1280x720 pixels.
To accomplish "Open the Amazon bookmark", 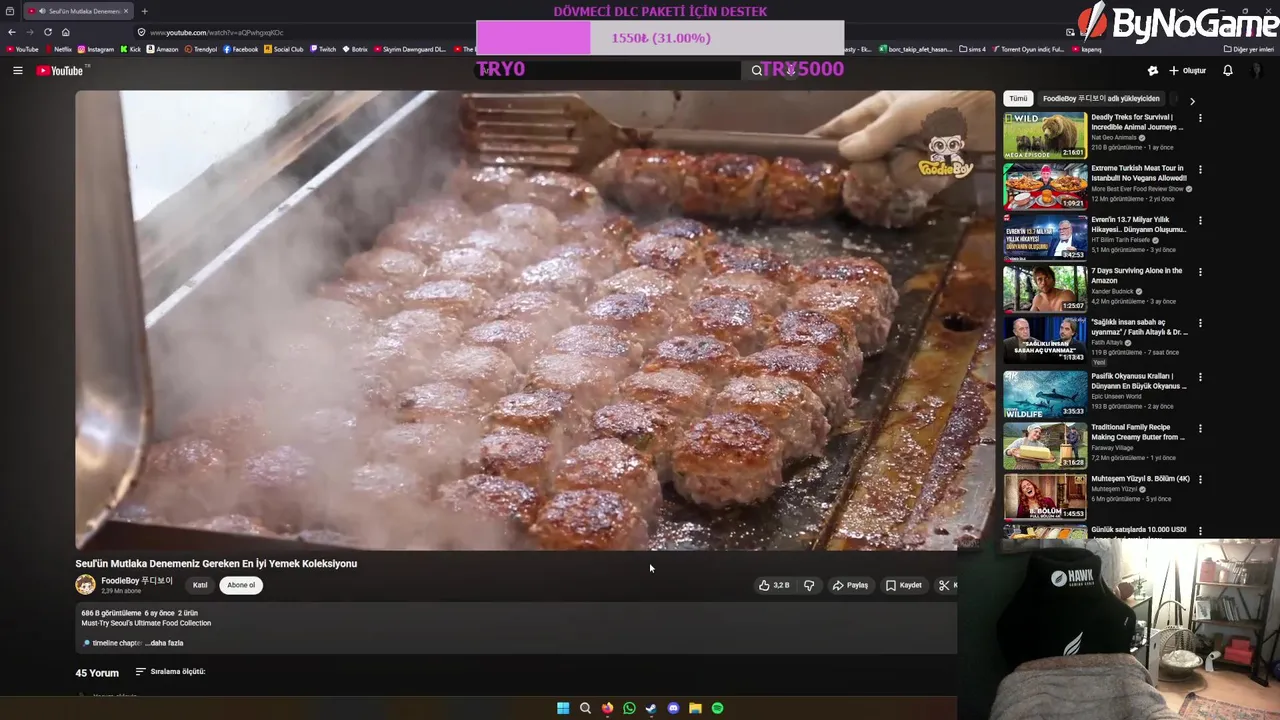I will click(163, 49).
